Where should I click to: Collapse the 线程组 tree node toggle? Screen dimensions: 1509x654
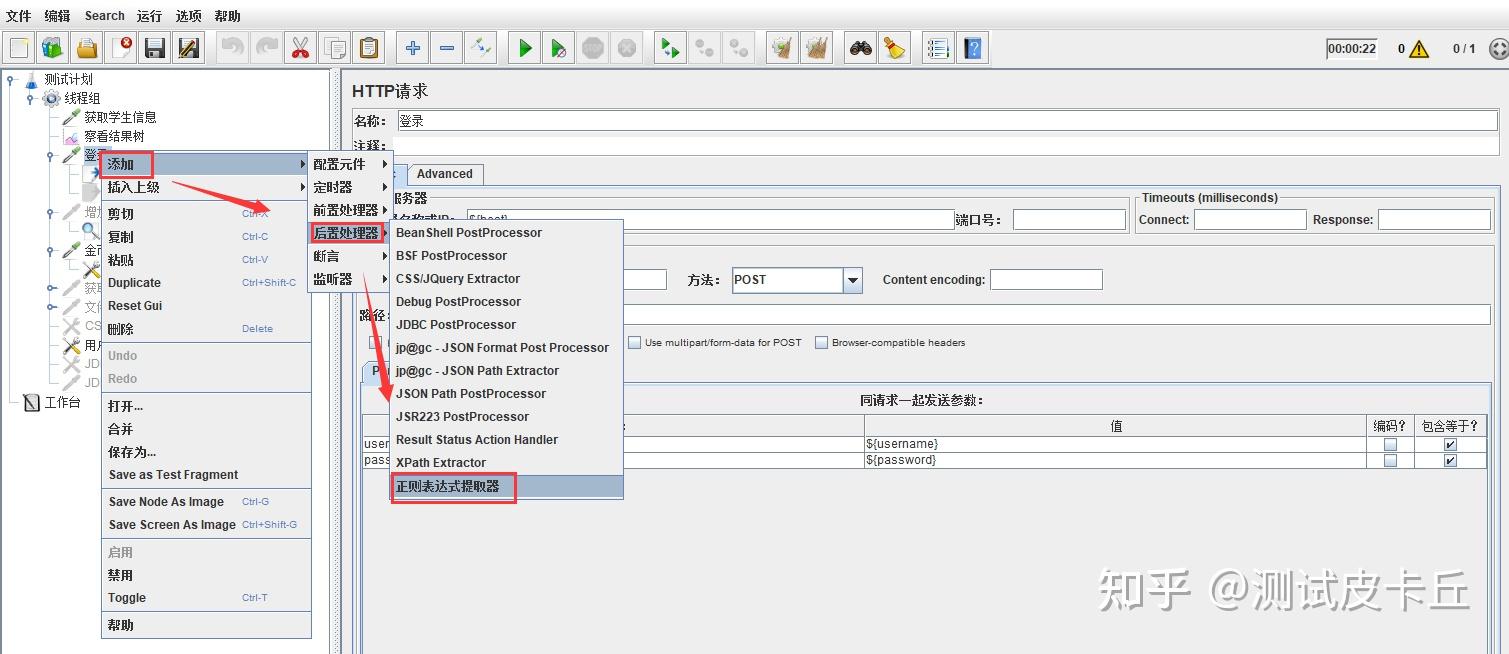click(x=30, y=99)
